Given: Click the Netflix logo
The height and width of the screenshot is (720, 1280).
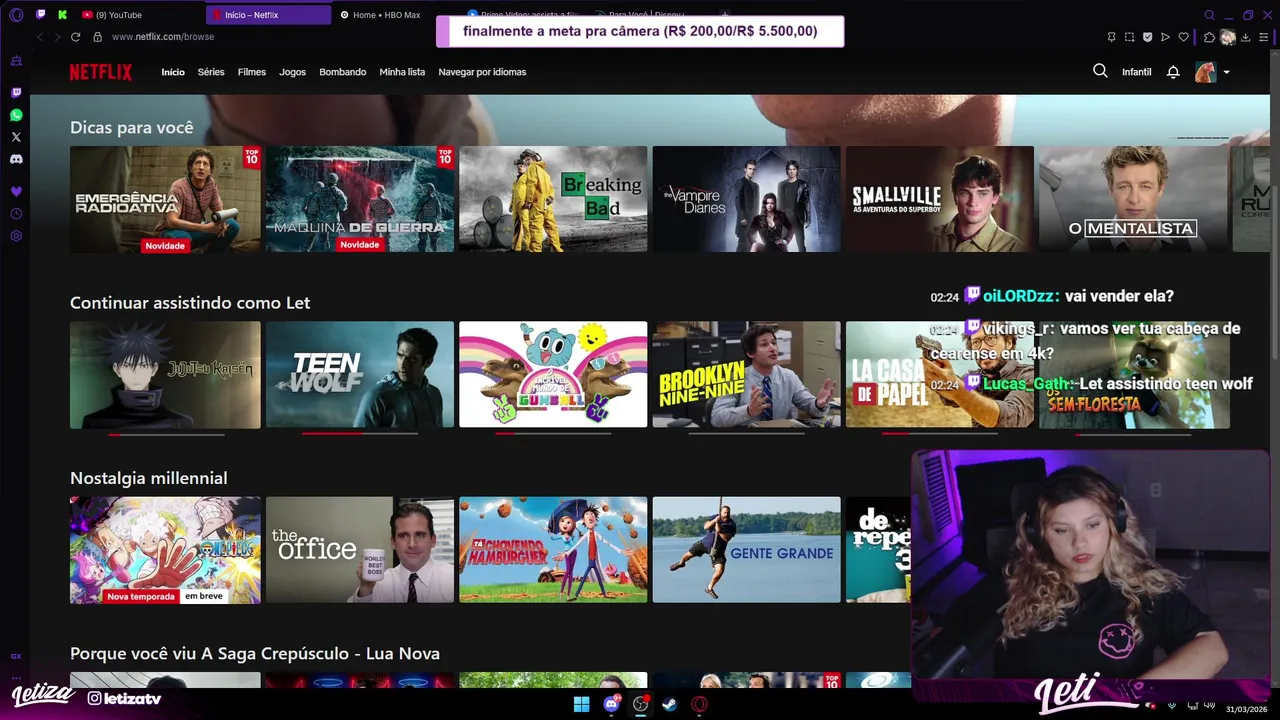Looking at the screenshot, I should pyautogui.click(x=100, y=72).
